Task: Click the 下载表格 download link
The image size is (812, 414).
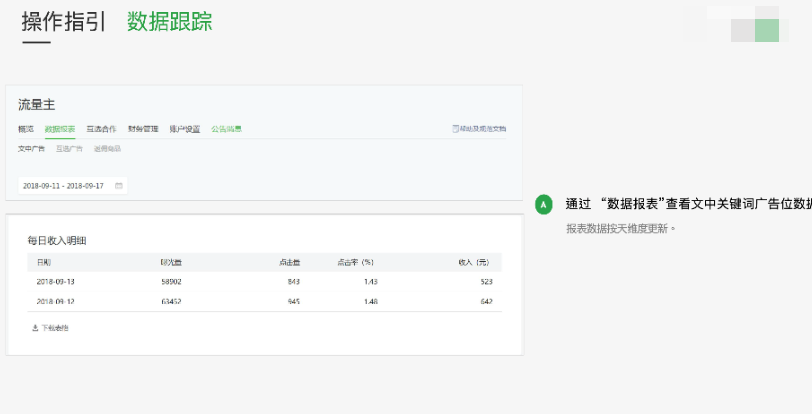Action: pyautogui.click(x=54, y=328)
